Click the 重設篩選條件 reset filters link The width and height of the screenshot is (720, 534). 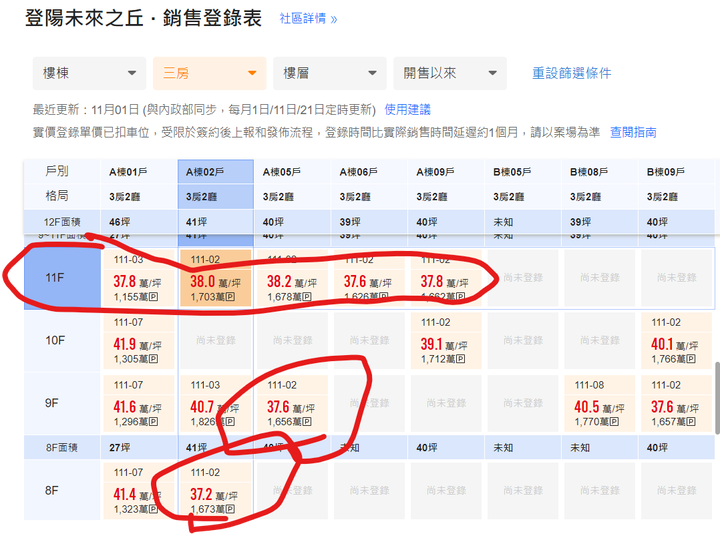coord(572,73)
